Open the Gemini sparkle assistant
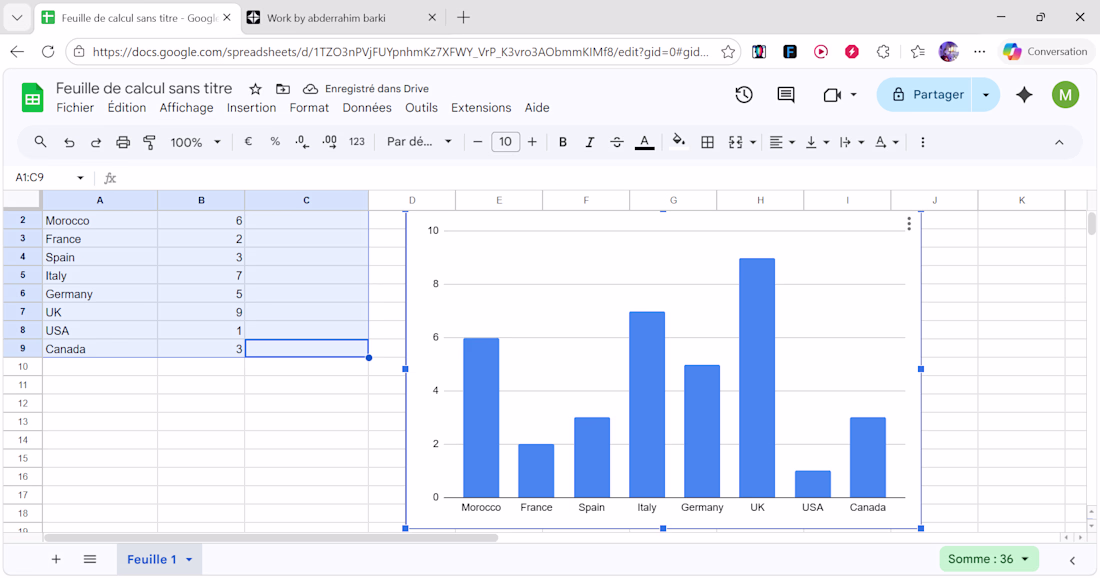This screenshot has height=578, width=1100. tap(1024, 95)
